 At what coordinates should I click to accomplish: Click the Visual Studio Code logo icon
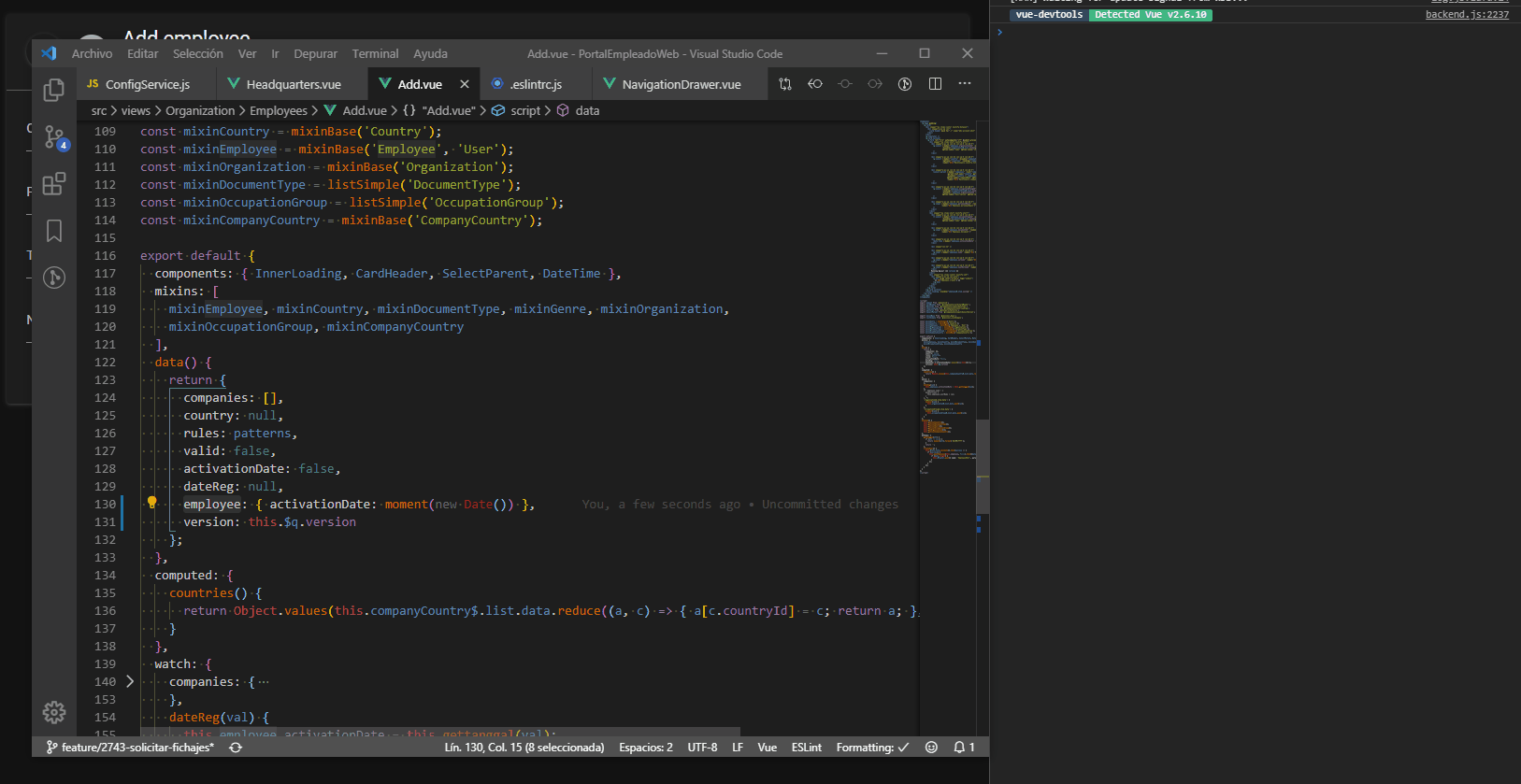click(50, 53)
